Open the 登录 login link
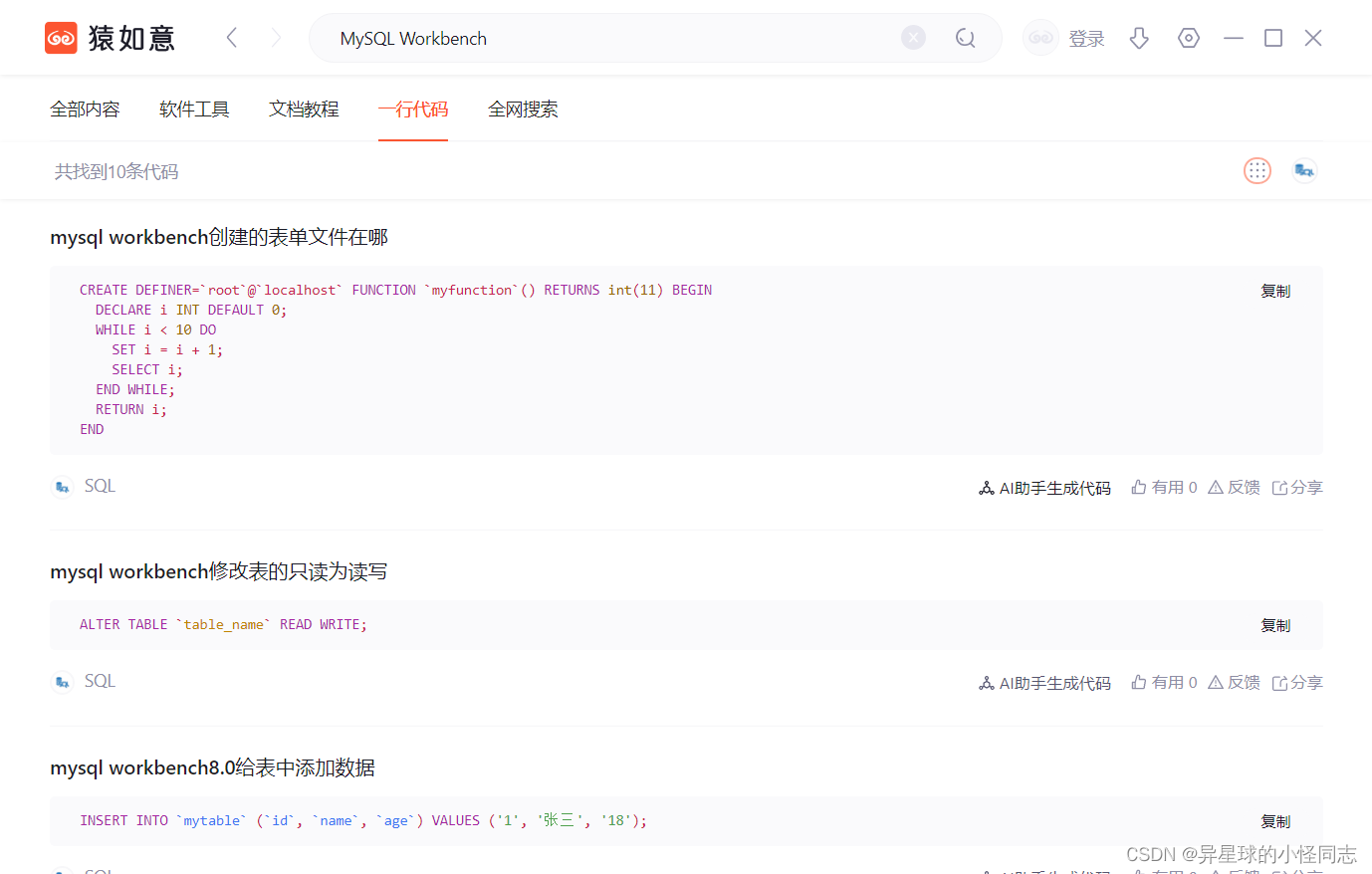Screen dimensions: 1372x874 pyautogui.click(x=1086, y=39)
